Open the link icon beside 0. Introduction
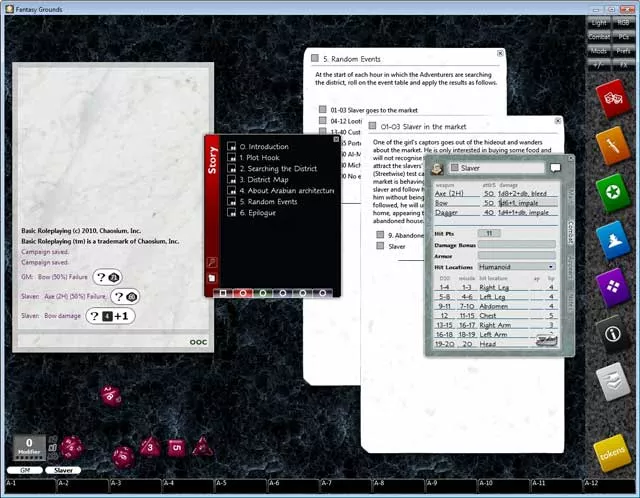The width and height of the screenshot is (640, 498). click(x=231, y=146)
